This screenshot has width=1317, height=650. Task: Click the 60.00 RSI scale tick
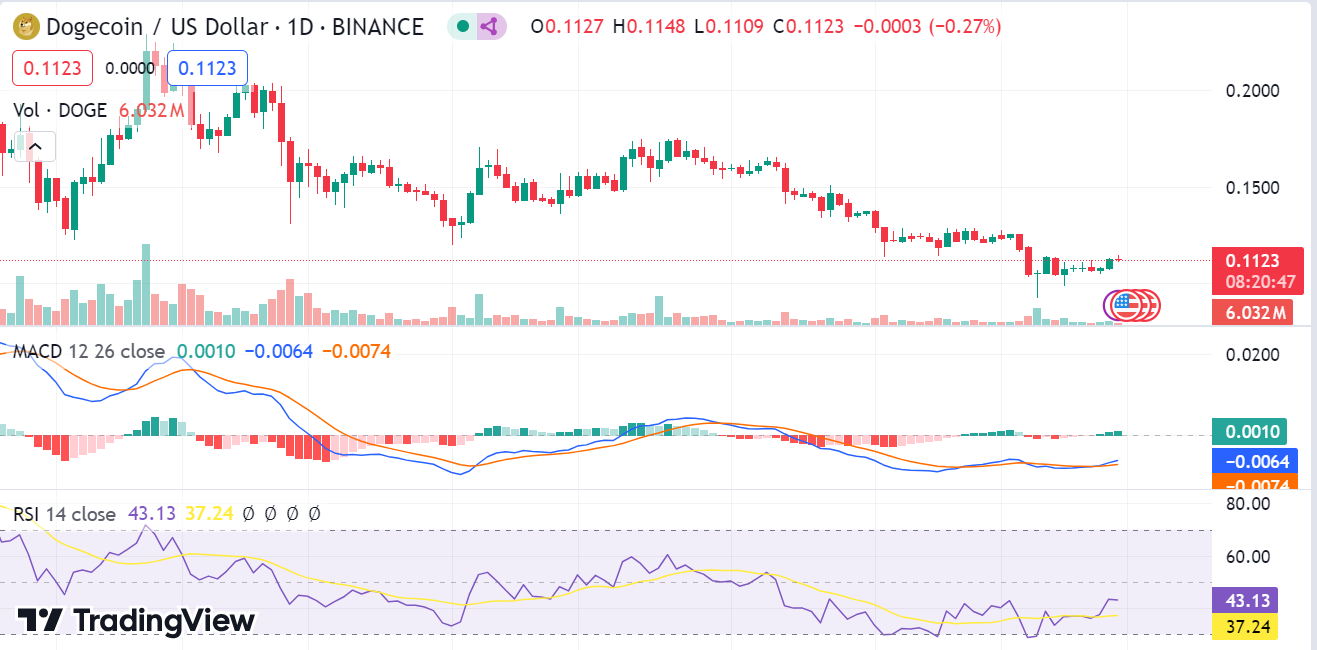click(x=1247, y=556)
